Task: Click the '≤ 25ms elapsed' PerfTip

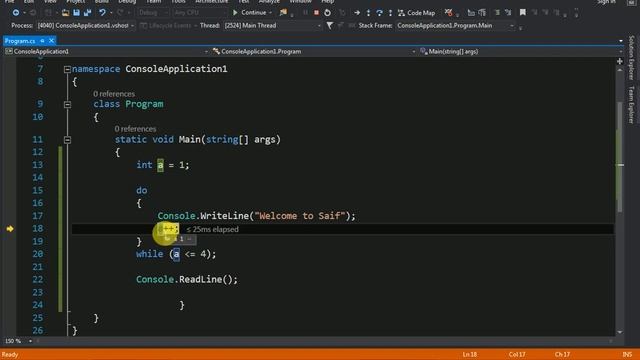Action: pos(212,229)
